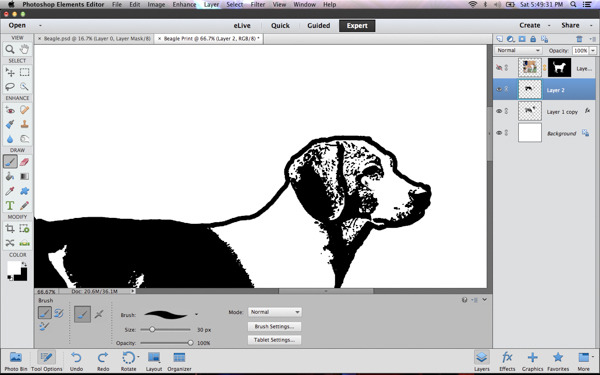Open the Photo Bin
Screen dimensions: 600x375
point(16,362)
